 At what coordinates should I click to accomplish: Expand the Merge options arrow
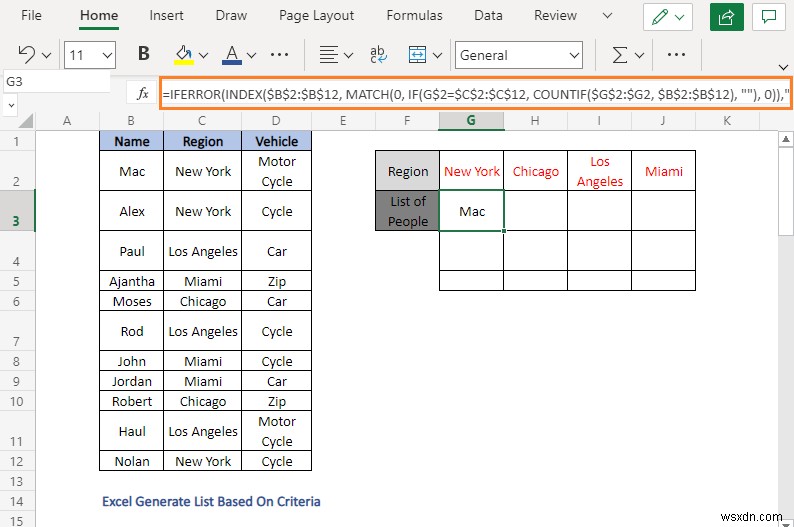[x=438, y=55]
